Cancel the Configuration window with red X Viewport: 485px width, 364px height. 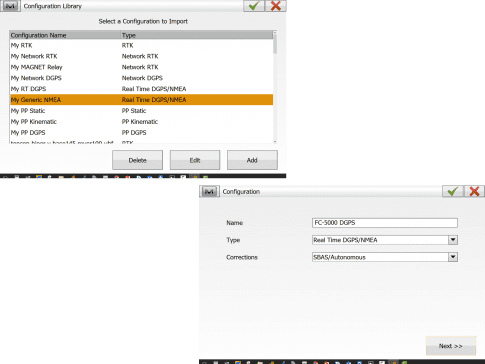(474, 191)
